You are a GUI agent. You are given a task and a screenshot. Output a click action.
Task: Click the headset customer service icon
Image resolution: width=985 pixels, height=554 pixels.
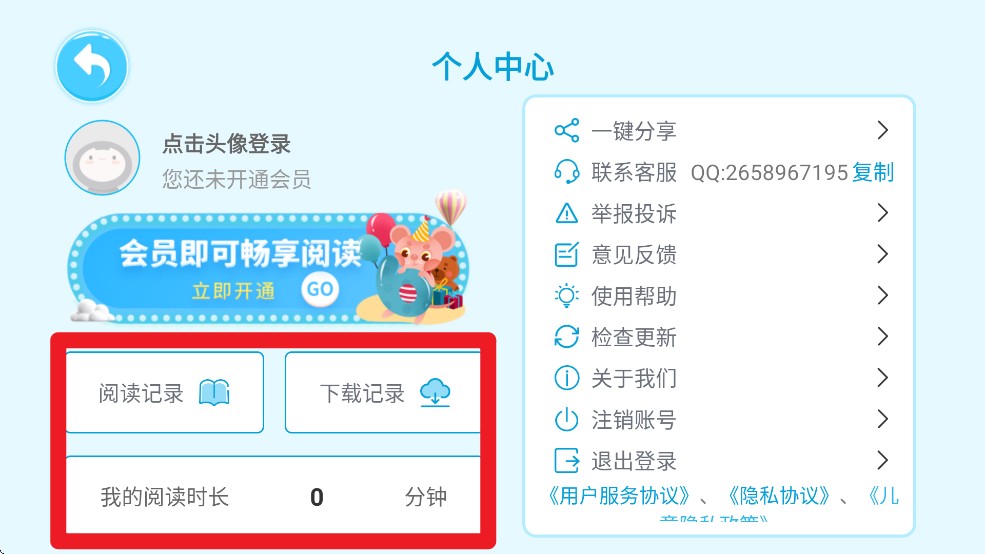click(567, 171)
